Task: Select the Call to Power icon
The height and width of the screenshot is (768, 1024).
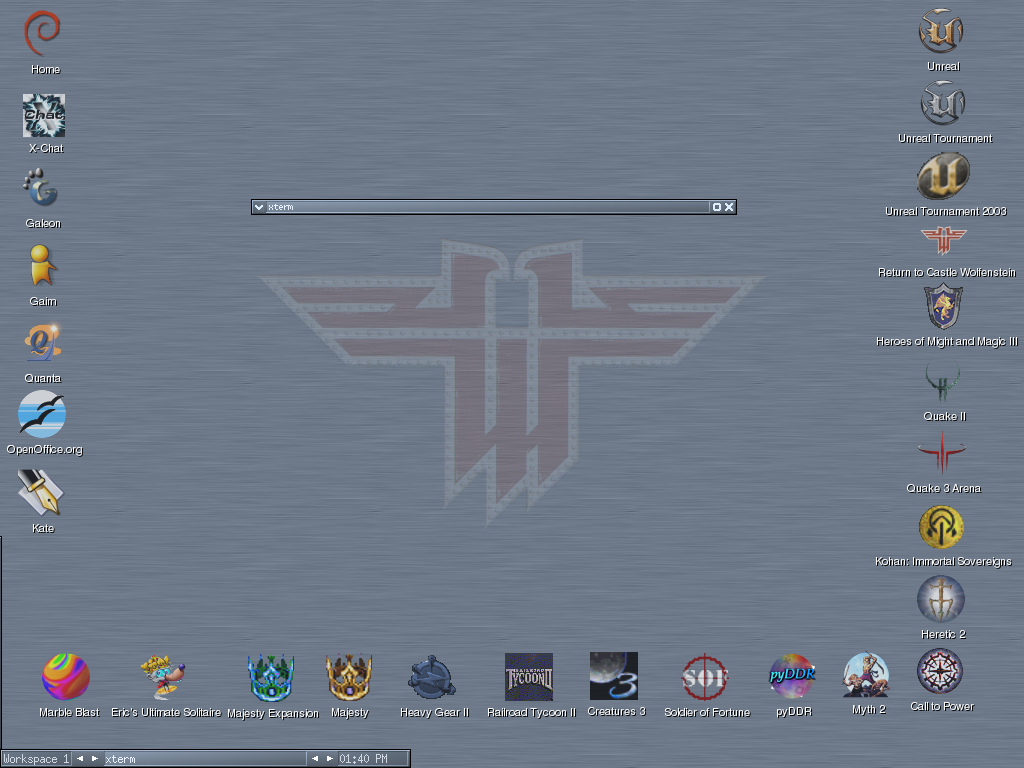Action: click(940, 671)
